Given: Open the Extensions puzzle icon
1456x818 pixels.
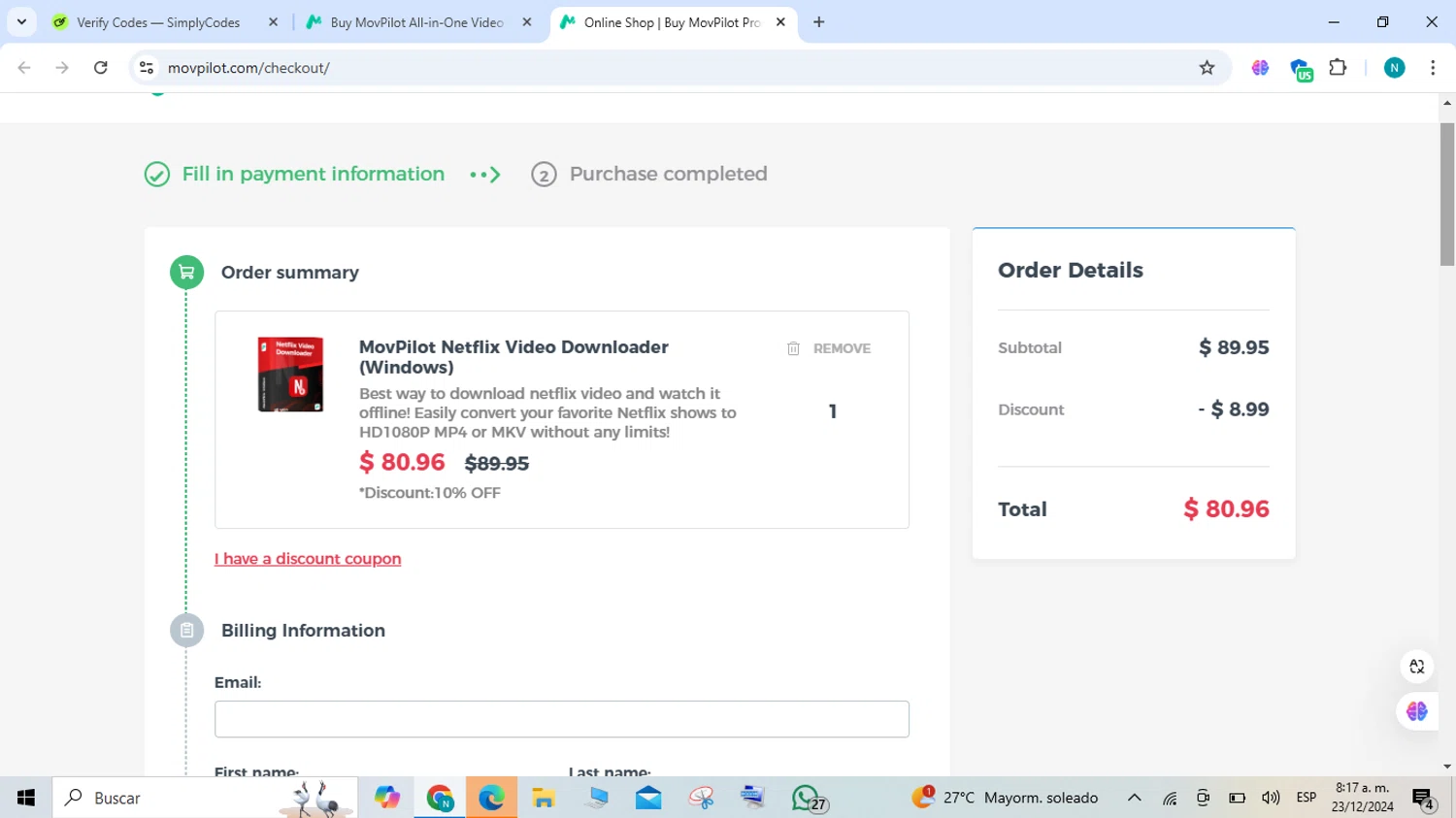Looking at the screenshot, I should click(1338, 68).
